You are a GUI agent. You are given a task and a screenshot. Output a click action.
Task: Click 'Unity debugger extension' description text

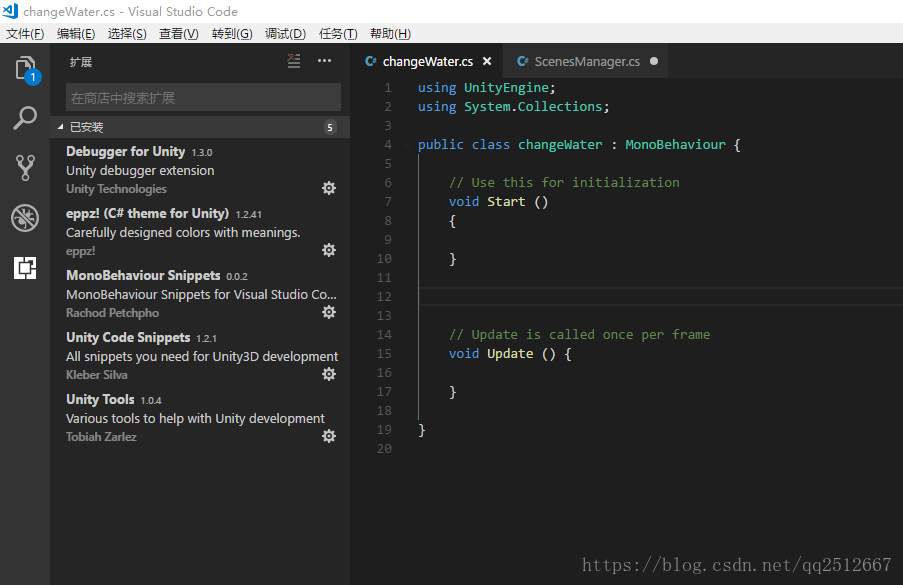click(140, 170)
